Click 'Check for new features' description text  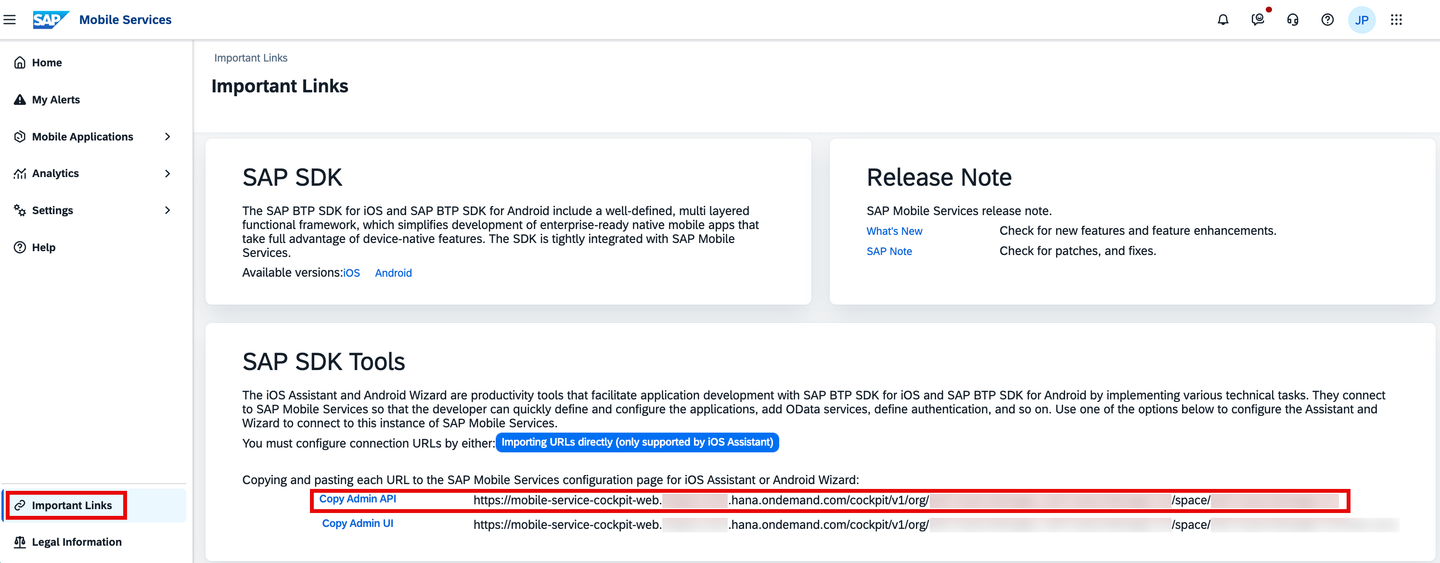(1138, 231)
